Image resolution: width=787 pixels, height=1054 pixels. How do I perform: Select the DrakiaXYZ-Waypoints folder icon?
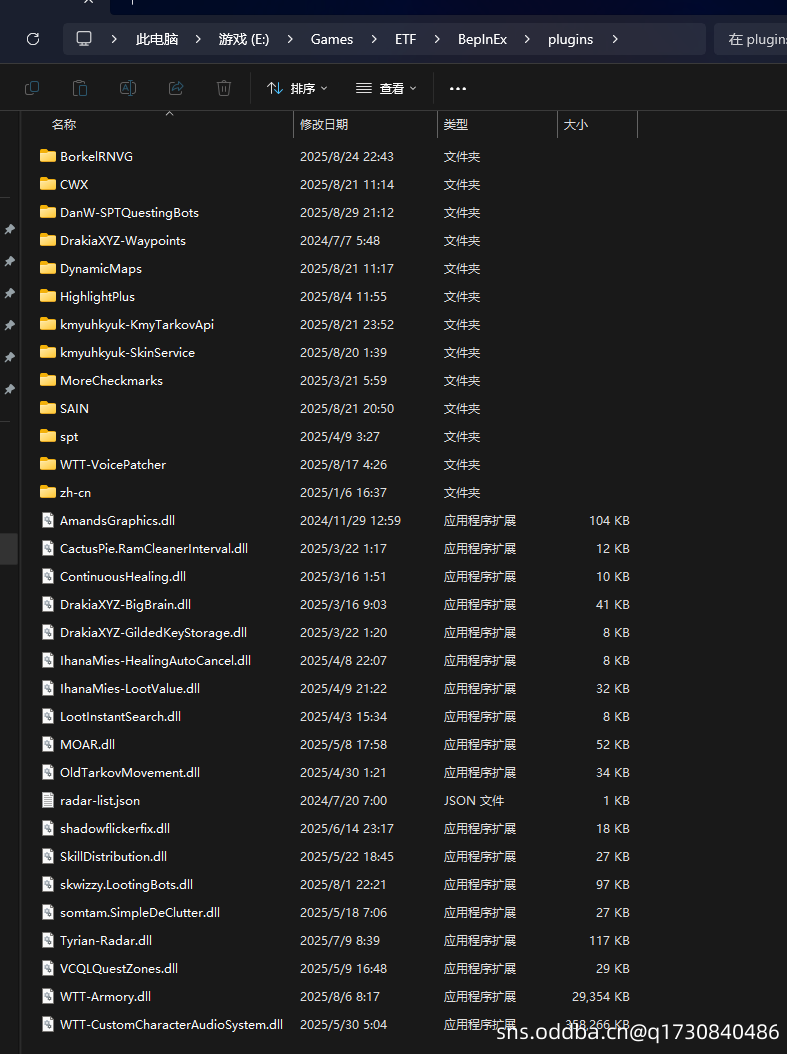pyautogui.click(x=48, y=240)
